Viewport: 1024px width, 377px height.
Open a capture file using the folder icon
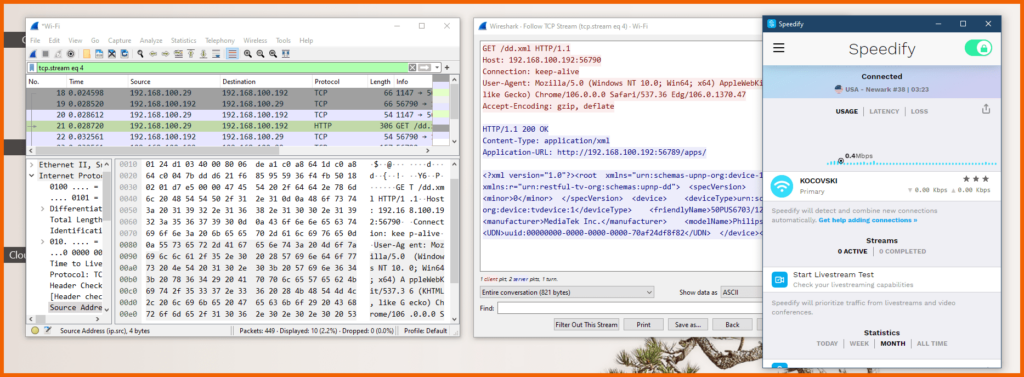point(87,54)
